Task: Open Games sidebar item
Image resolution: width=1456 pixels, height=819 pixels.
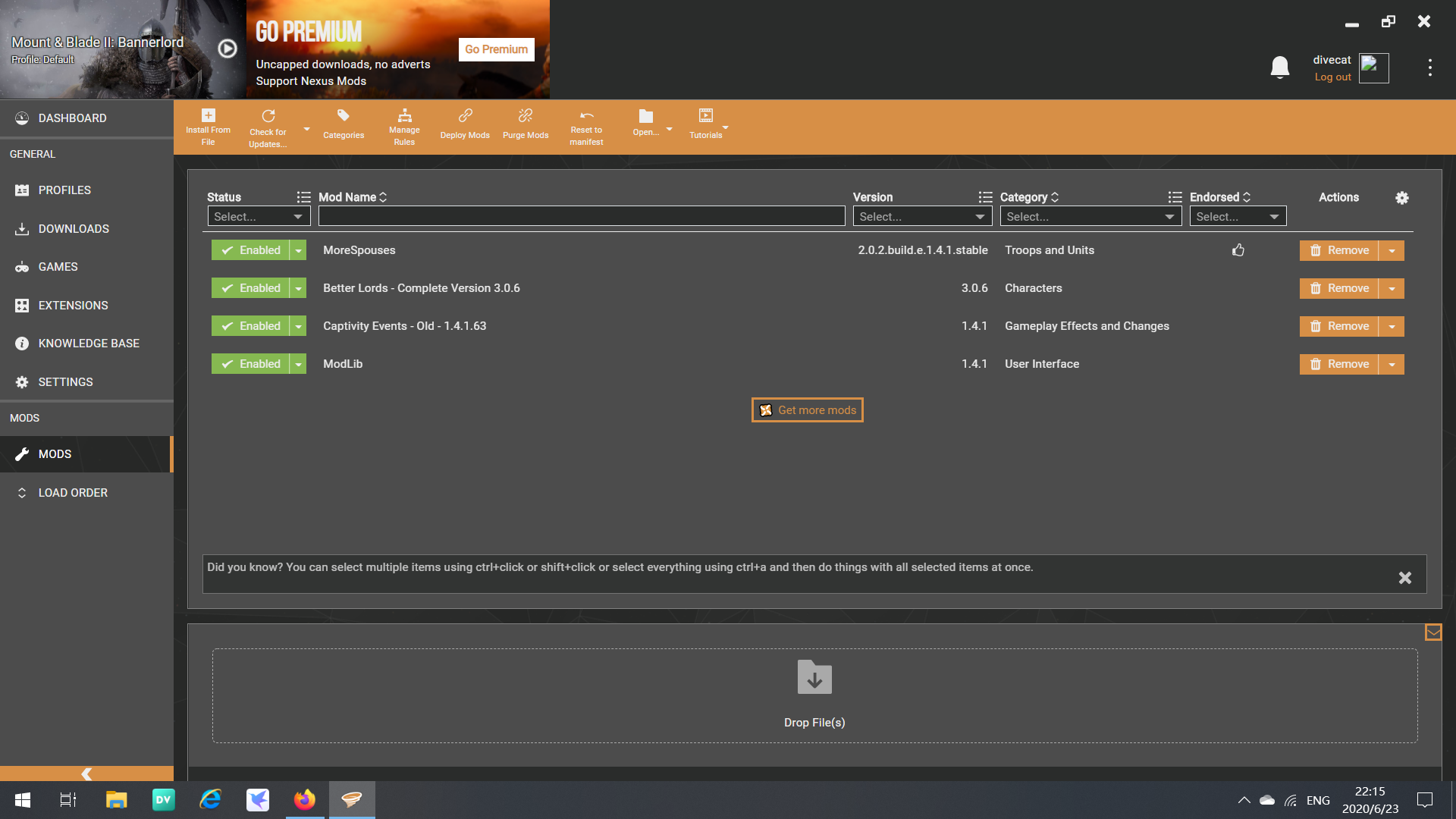Action: point(86,267)
